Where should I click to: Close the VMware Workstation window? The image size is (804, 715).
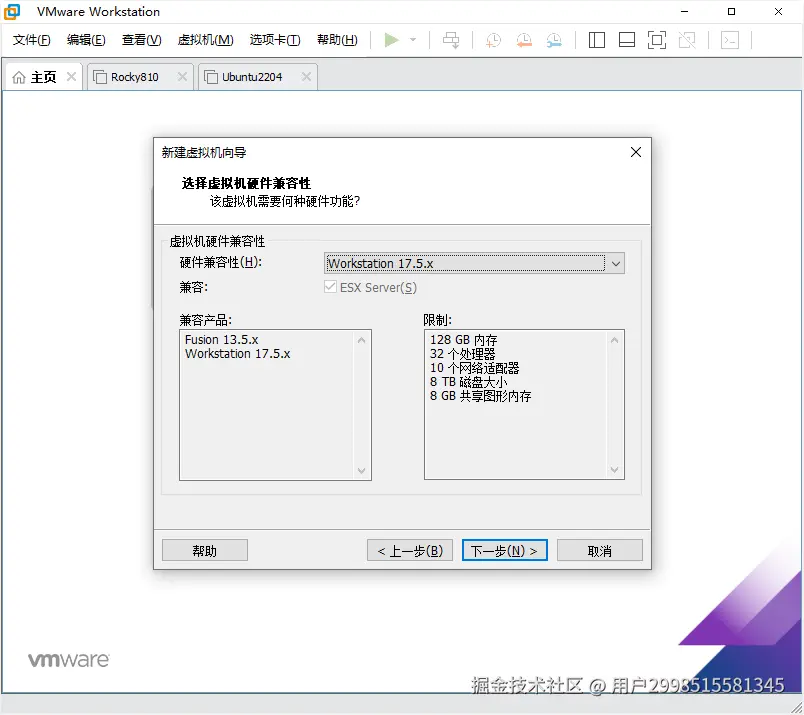click(778, 11)
